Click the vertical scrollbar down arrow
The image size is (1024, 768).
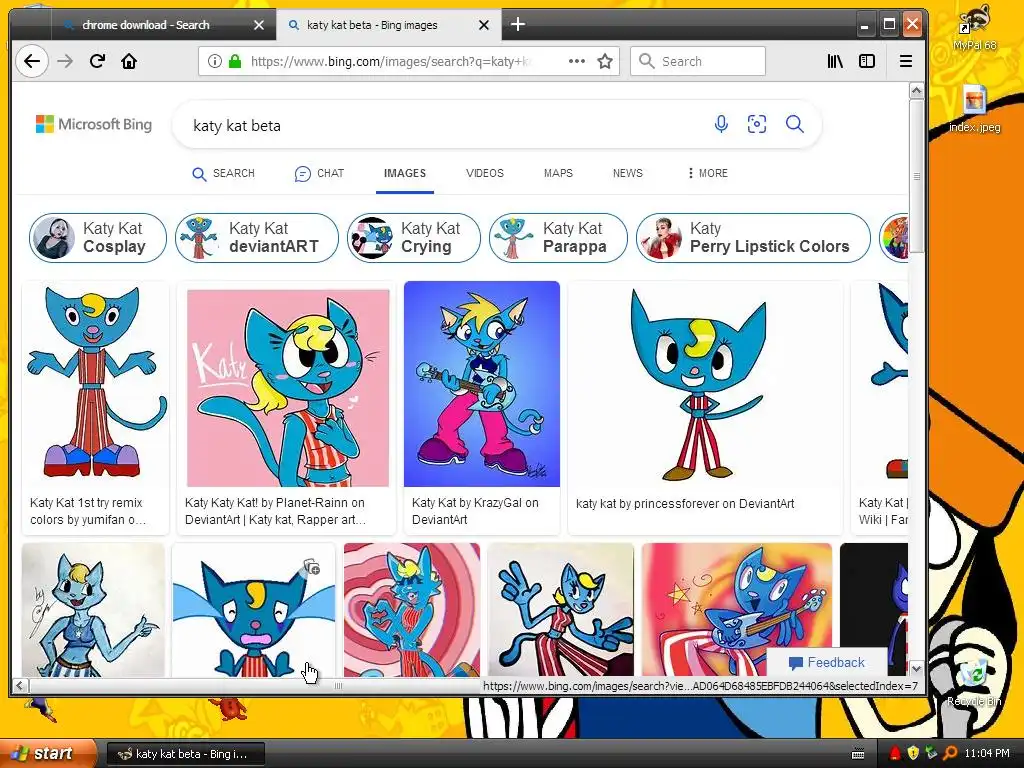click(916, 668)
